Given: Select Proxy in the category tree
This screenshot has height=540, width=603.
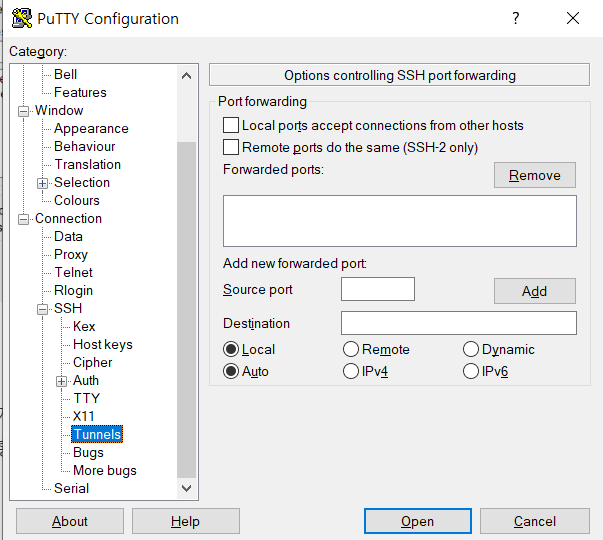Looking at the screenshot, I should tap(71, 254).
